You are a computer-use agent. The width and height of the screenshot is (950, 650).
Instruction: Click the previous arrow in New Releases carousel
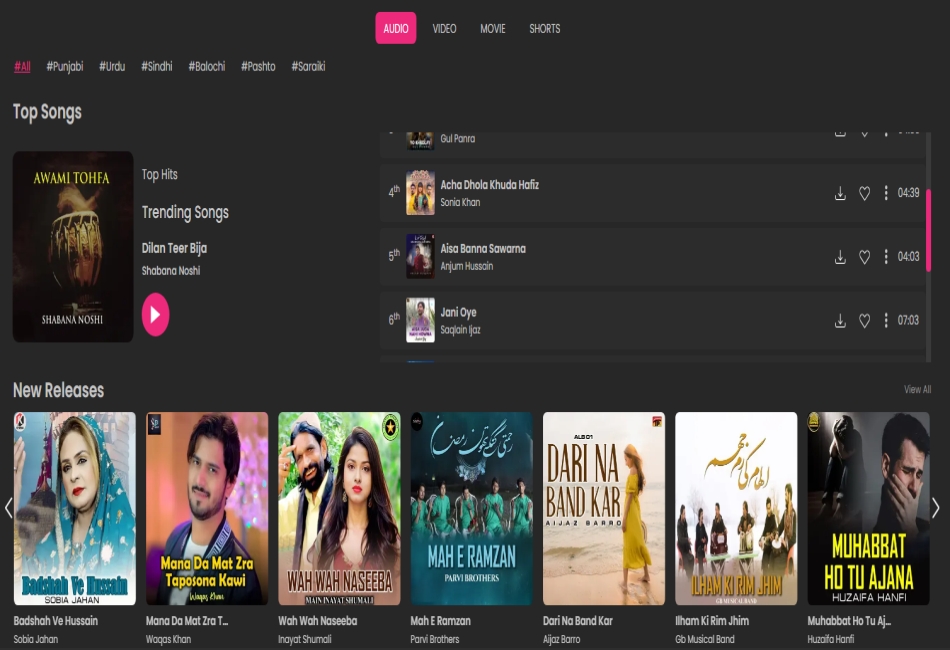(x=9, y=508)
